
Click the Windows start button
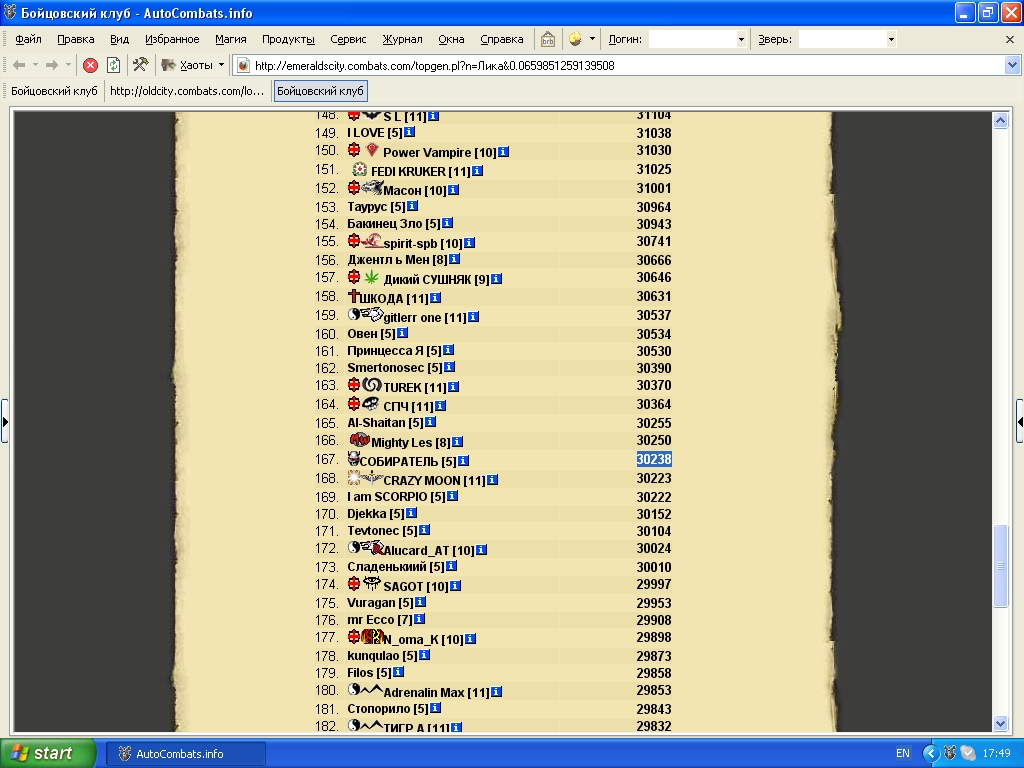coord(48,753)
